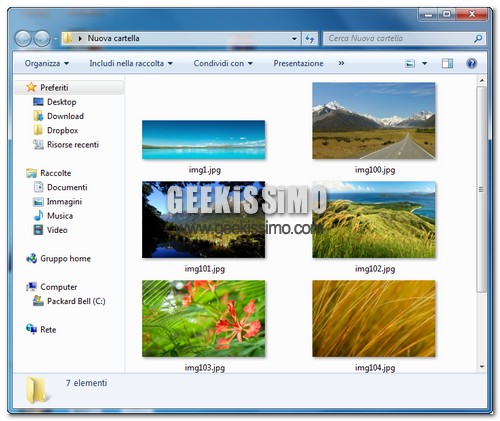Image resolution: width=500 pixels, height=421 pixels.
Task: Open Risorse recenti
Action: coord(73,145)
